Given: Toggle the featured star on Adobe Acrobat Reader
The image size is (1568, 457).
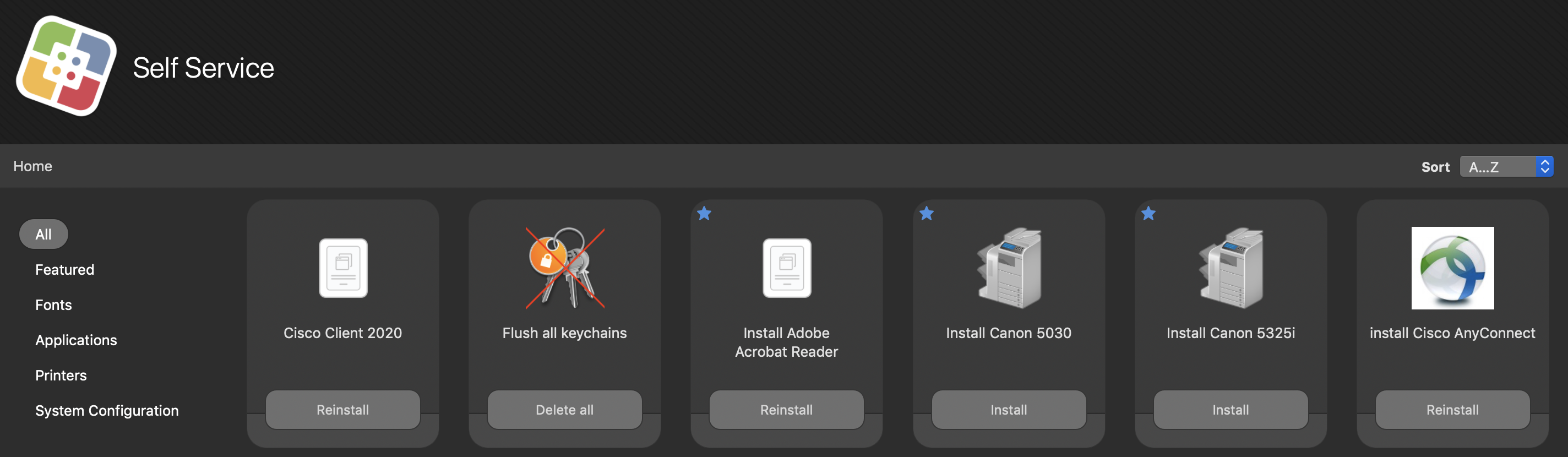Looking at the screenshot, I should 704,214.
